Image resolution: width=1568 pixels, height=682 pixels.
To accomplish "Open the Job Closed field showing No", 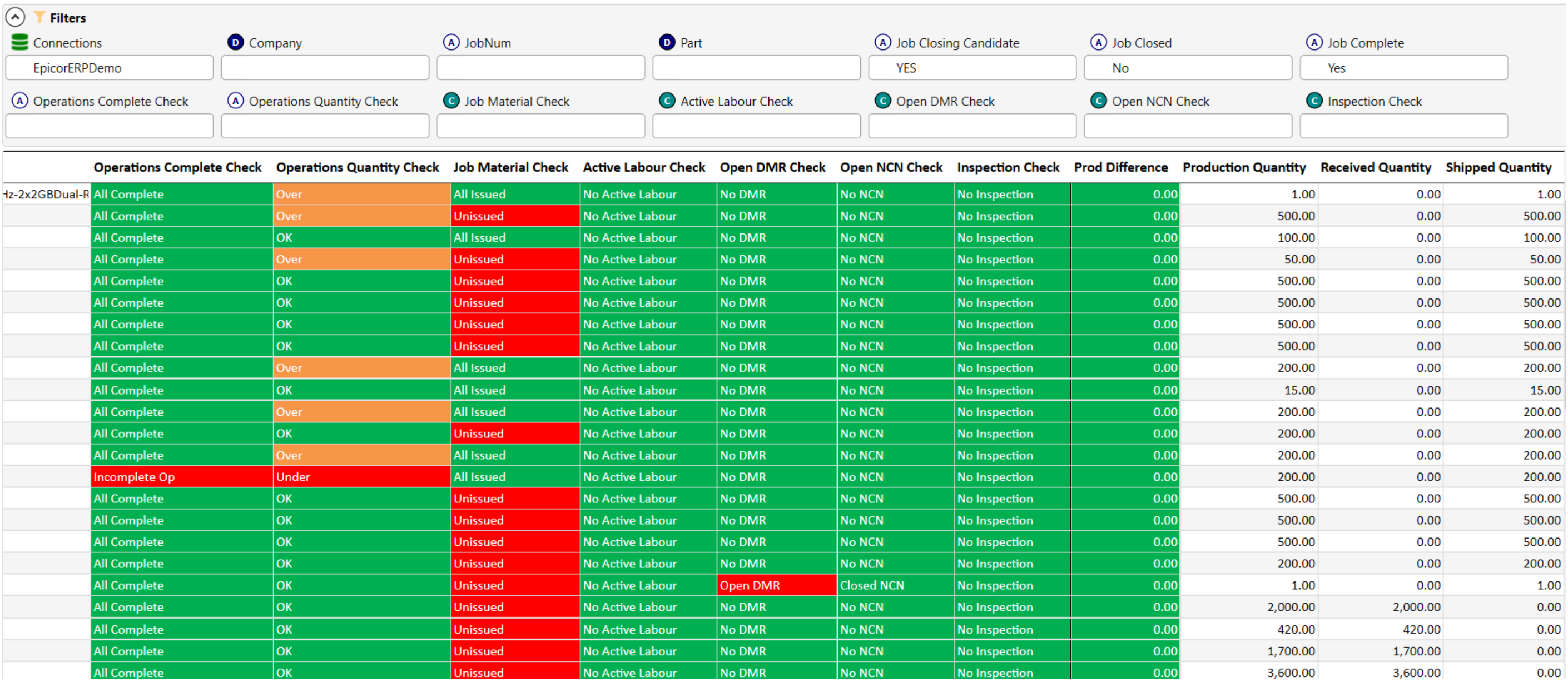I will 1188,67.
